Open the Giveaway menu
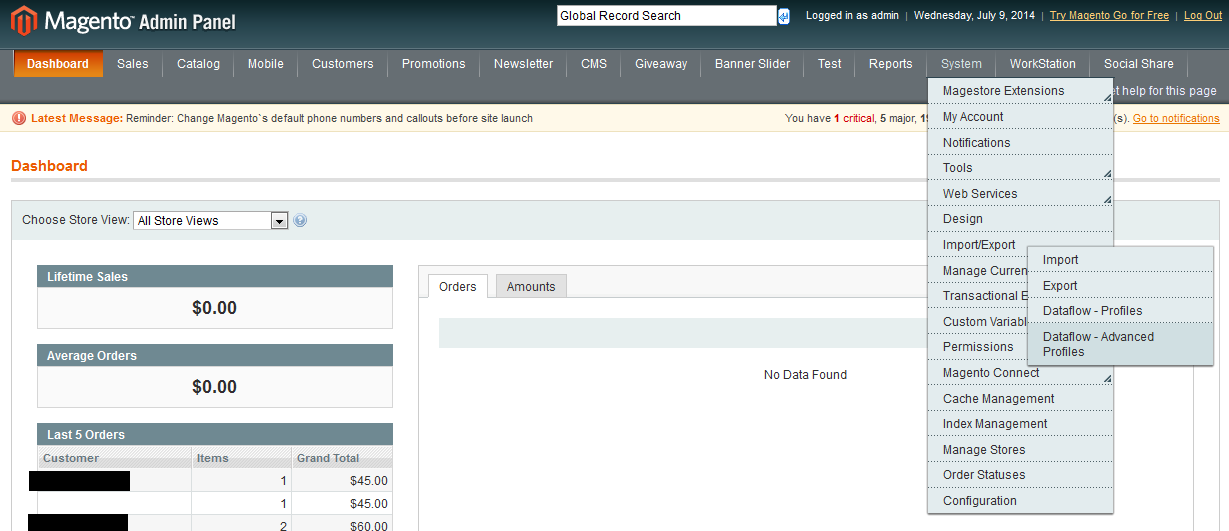1229x531 pixels. coord(661,64)
